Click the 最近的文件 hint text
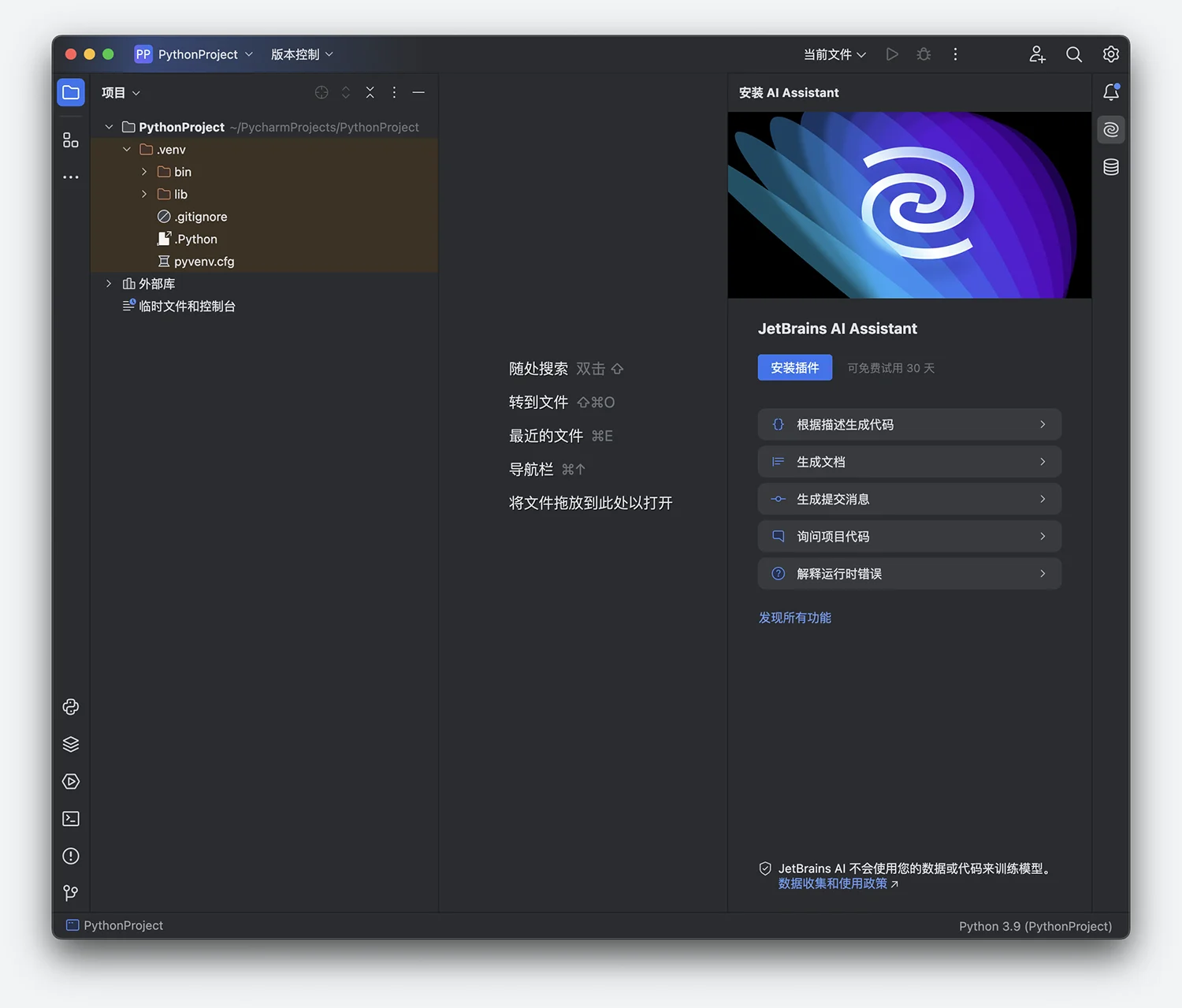Image resolution: width=1182 pixels, height=1008 pixels. 546,436
